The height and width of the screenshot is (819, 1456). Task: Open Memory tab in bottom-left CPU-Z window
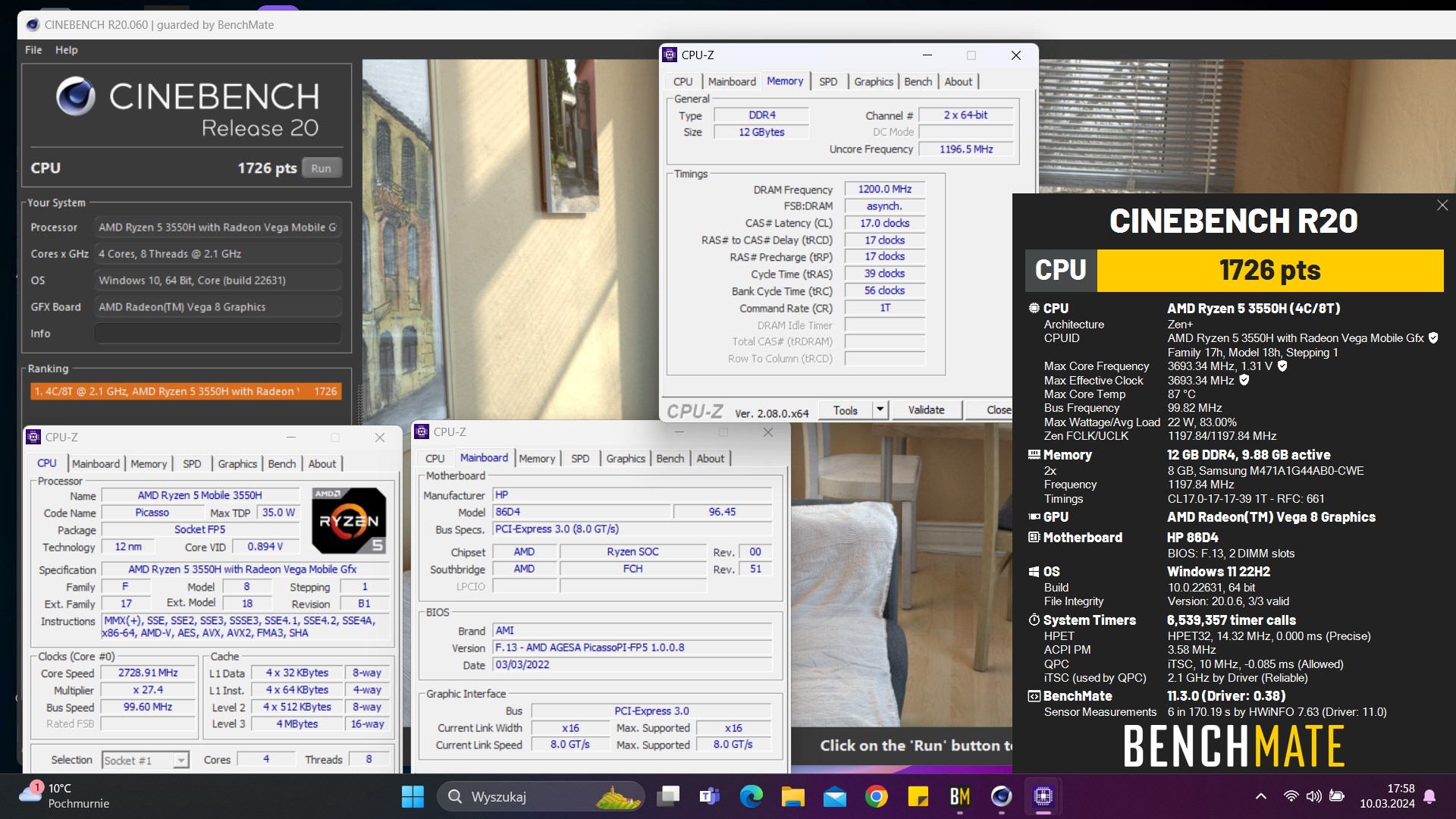149,464
